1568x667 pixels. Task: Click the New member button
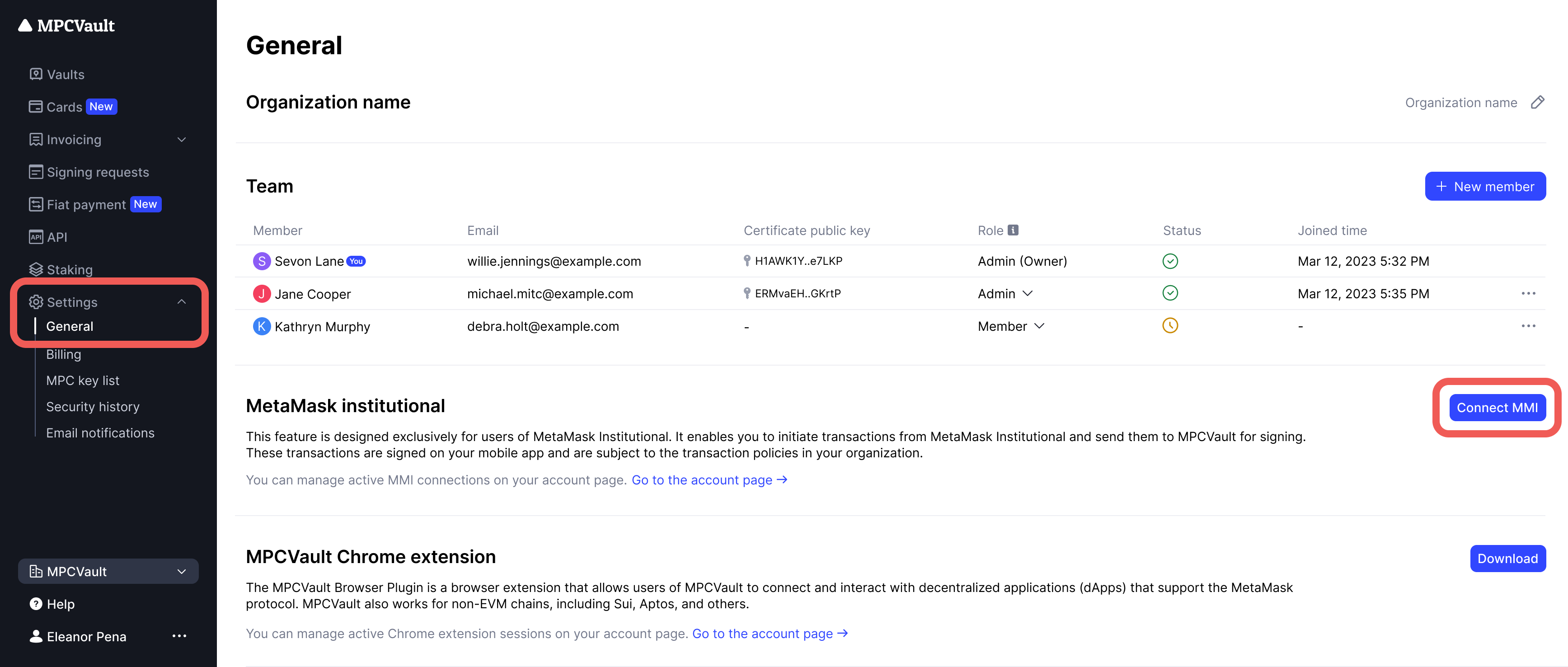[x=1484, y=186]
